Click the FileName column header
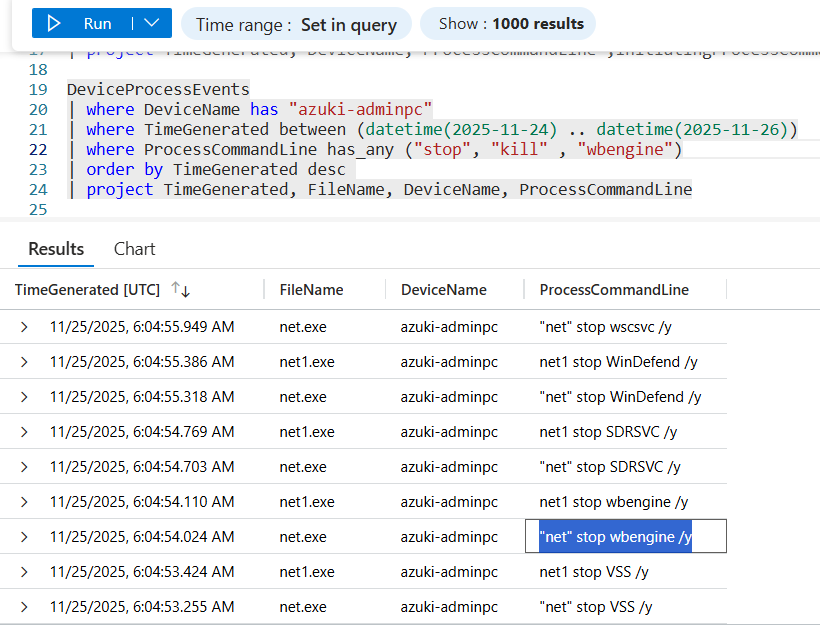The image size is (820, 631). (311, 290)
